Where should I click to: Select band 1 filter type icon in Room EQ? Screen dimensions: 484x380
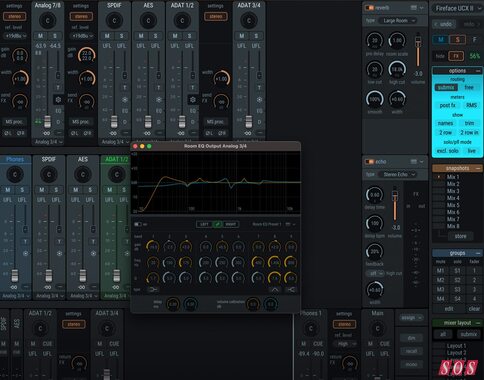(x=153, y=290)
